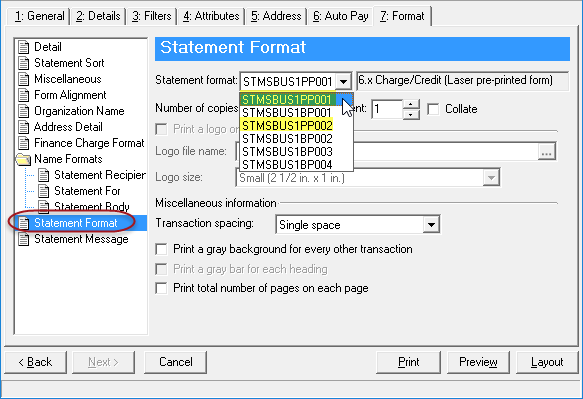Toggle Print a gray bar for each heading

pyautogui.click(x=161, y=269)
